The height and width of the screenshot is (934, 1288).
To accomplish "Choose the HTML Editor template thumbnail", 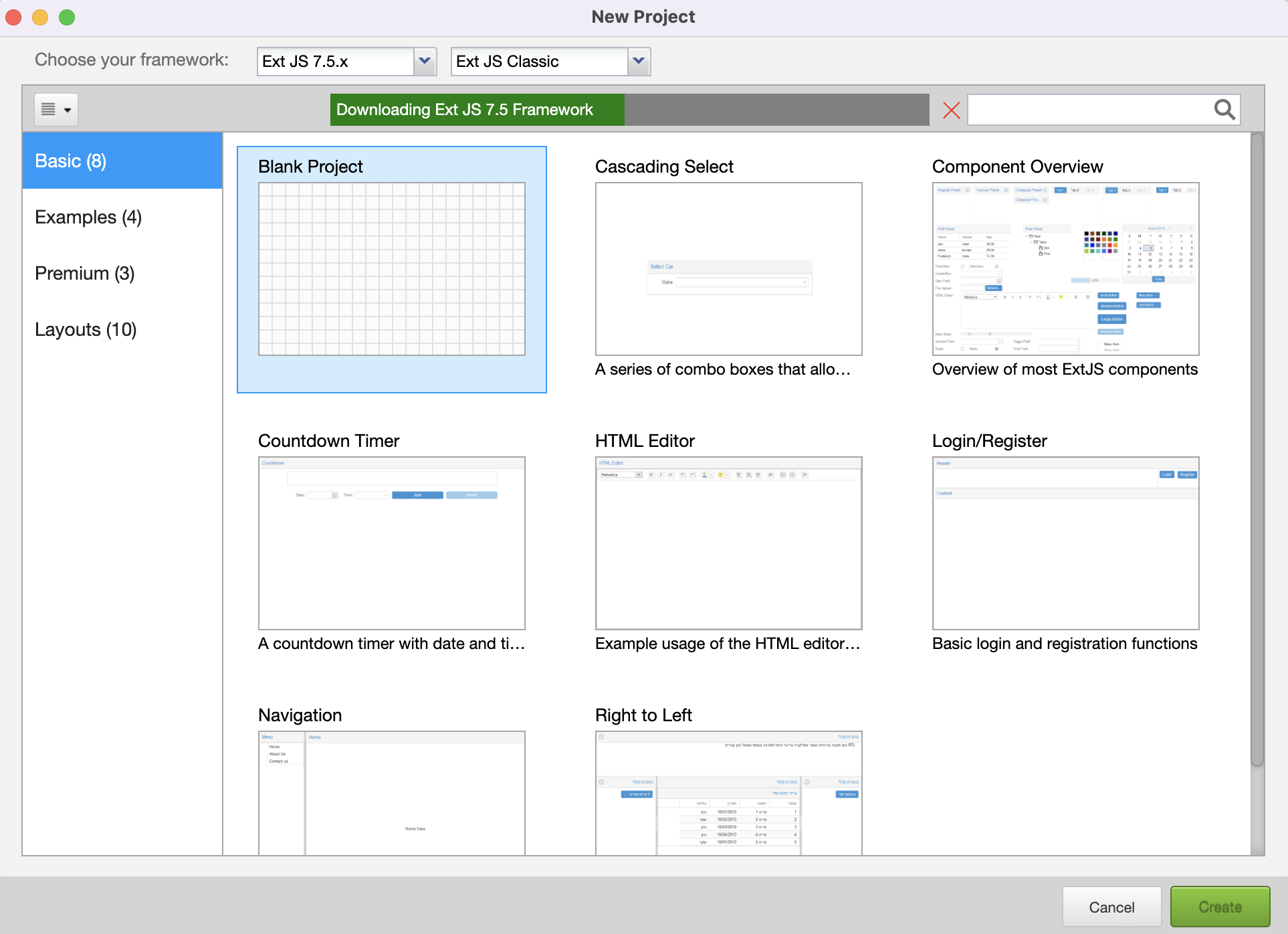I will pyautogui.click(x=729, y=543).
